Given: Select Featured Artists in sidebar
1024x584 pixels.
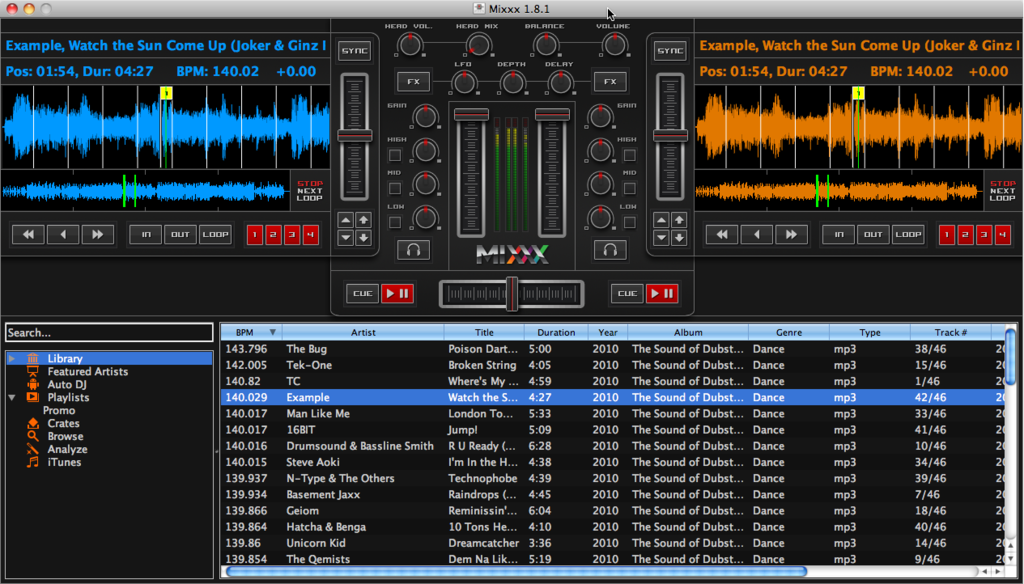Looking at the screenshot, I should coord(88,372).
